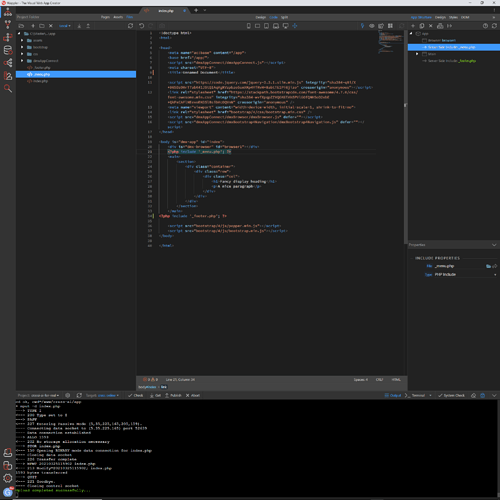Click the File input field showing _menu.php
The height and width of the screenshot is (500, 500).
[459, 266]
